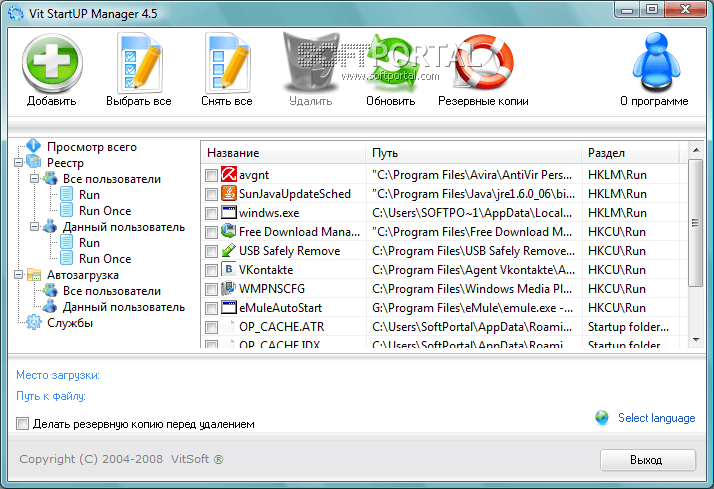
Task: Click the OP_CACHE.ATR row name
Action: click(281, 327)
